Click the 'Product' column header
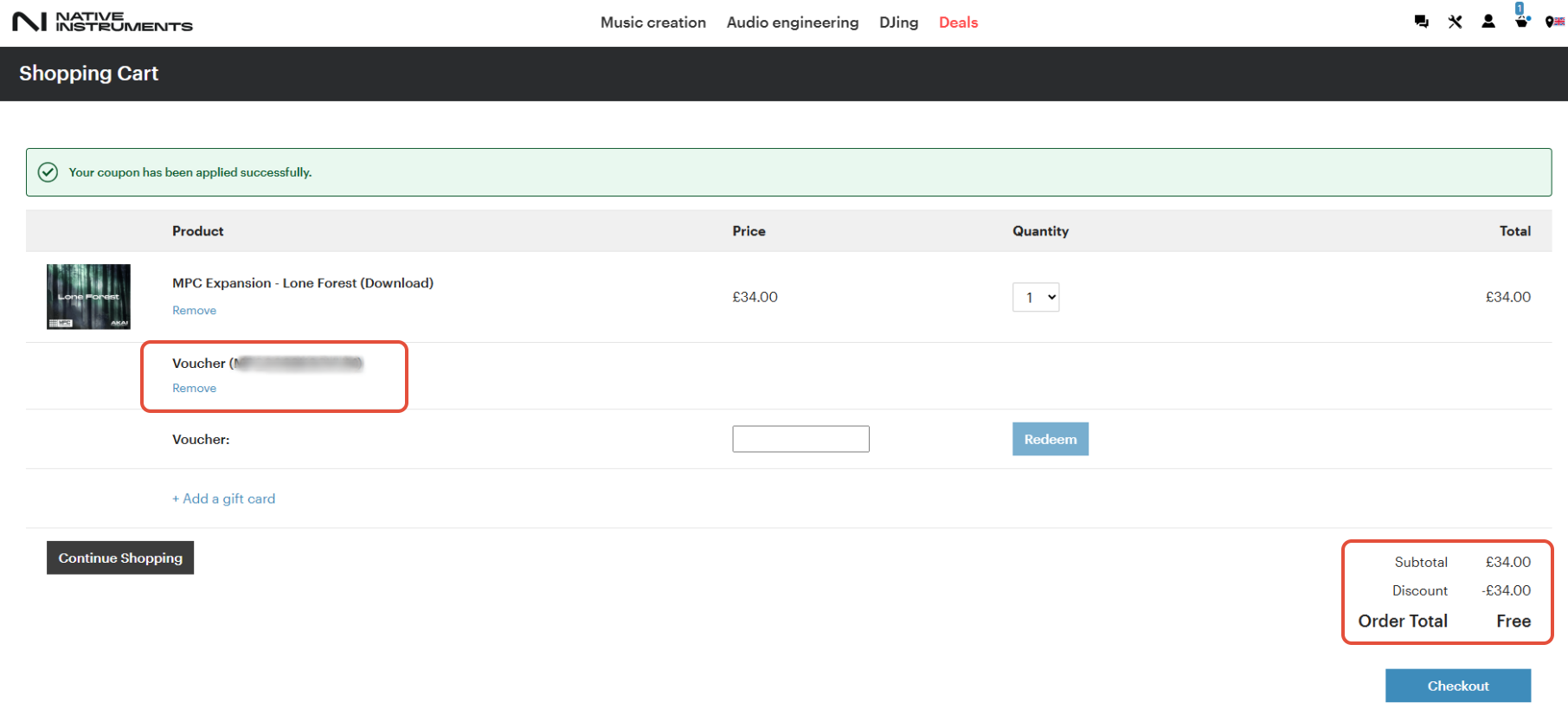 [x=197, y=231]
